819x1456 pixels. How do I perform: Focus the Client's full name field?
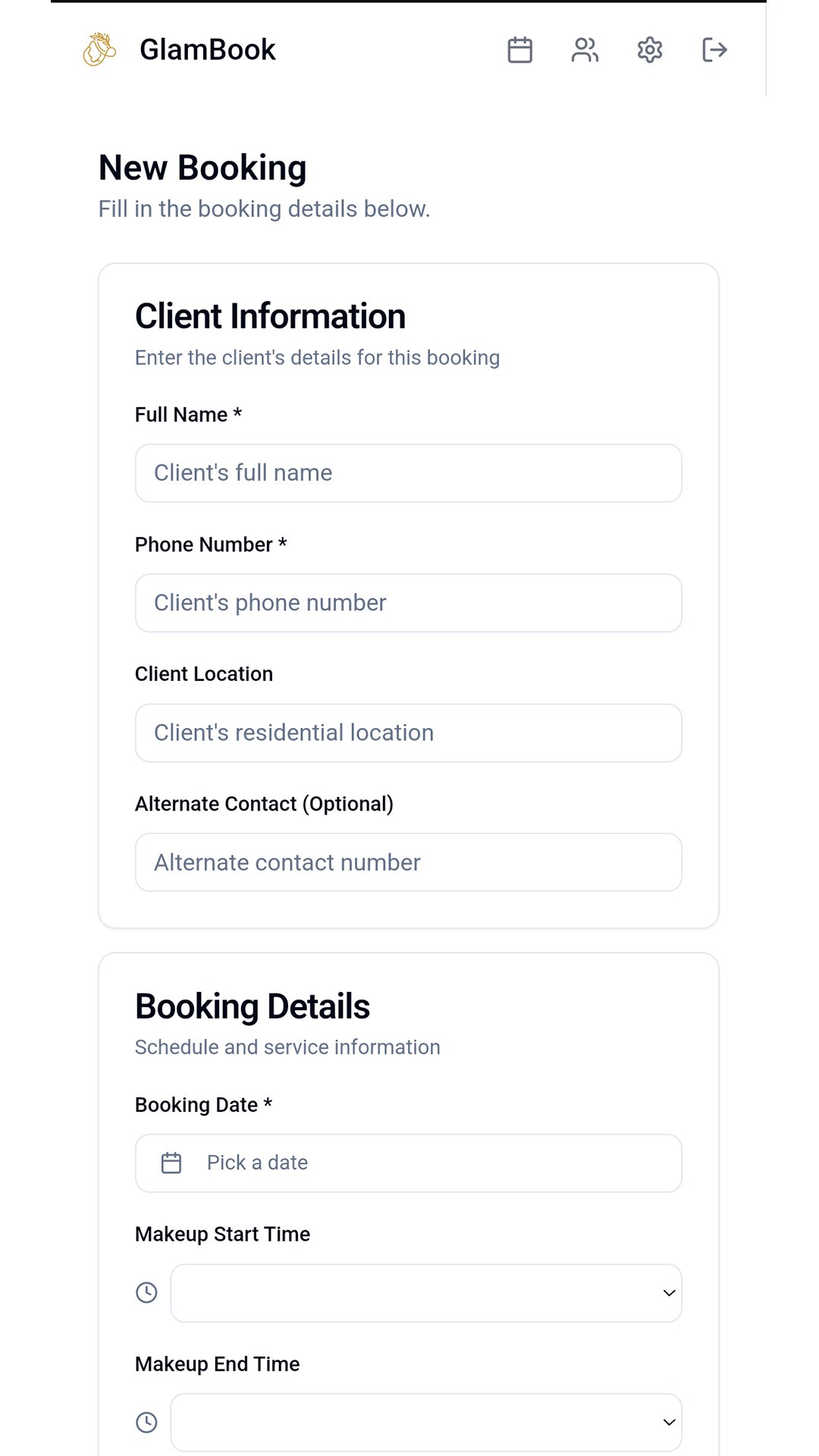click(x=408, y=473)
